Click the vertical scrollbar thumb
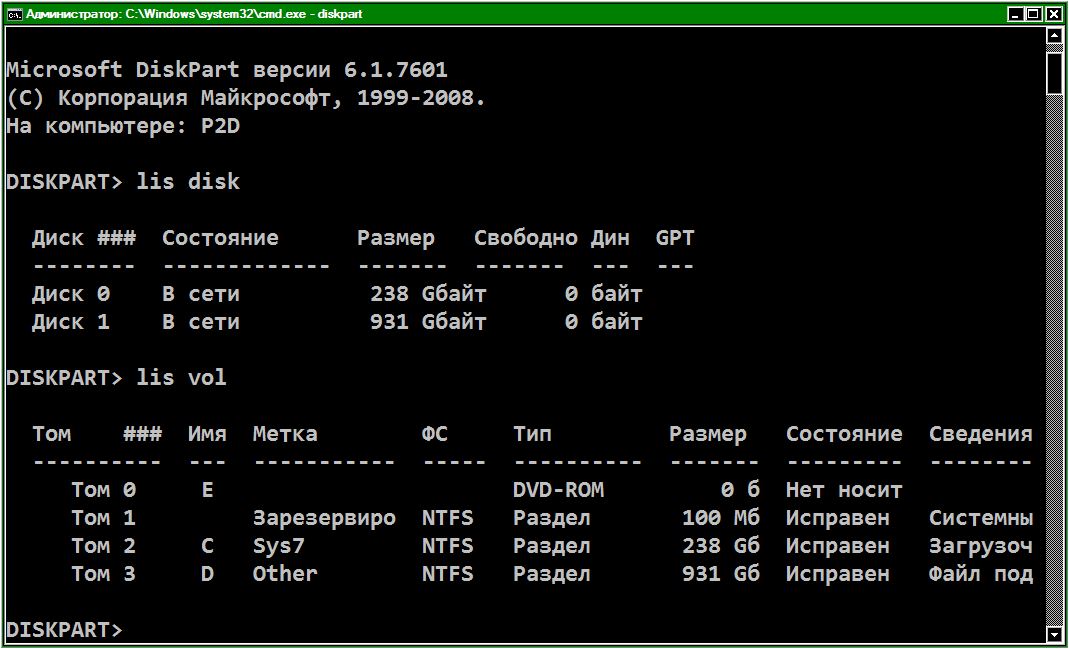The width and height of the screenshot is (1069, 649). 1054,72
